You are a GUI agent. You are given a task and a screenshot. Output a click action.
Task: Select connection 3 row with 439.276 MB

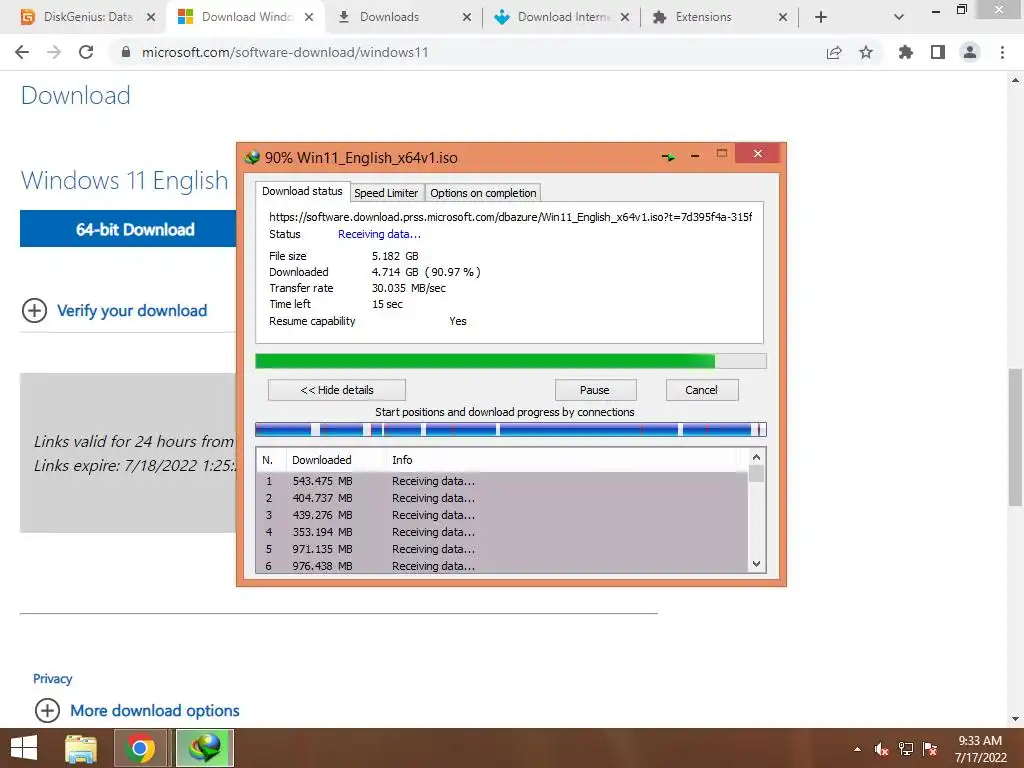502,515
